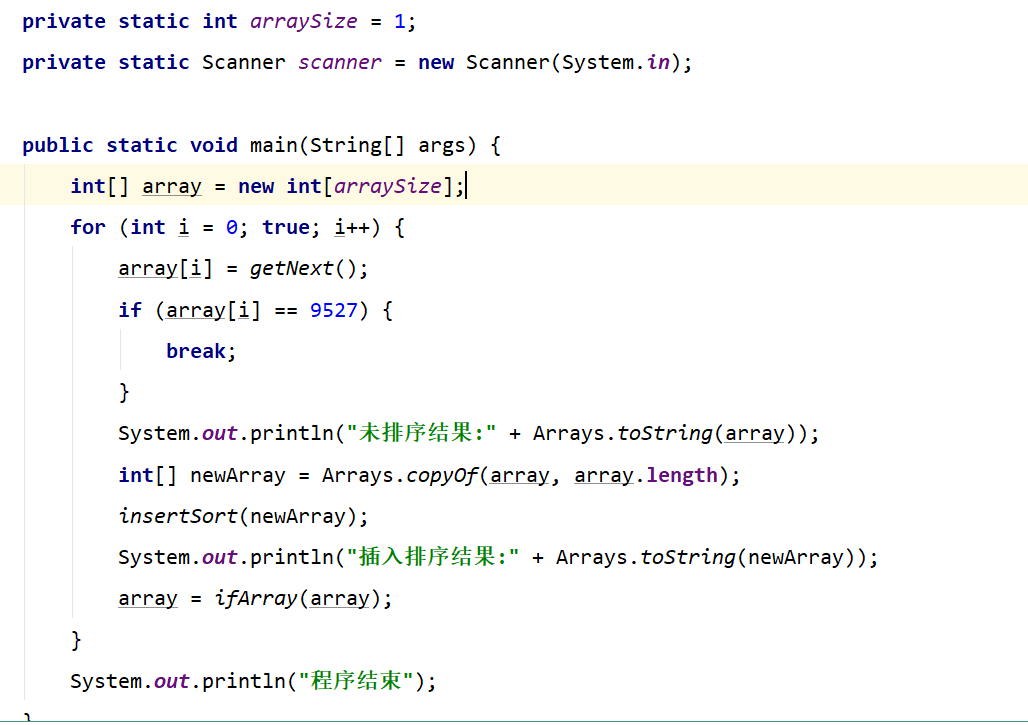Click 'true' in the for loop condition
Screen dimensions: 1028x725
pos(286,227)
